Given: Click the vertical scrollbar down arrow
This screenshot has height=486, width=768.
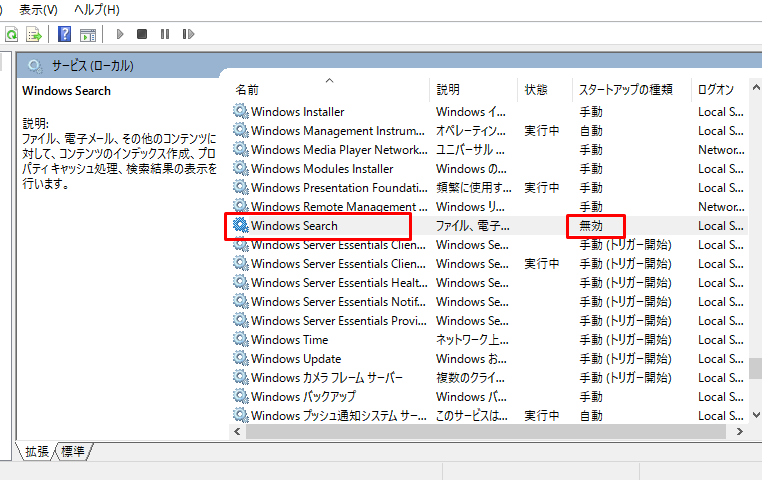Looking at the screenshot, I should (x=756, y=415).
